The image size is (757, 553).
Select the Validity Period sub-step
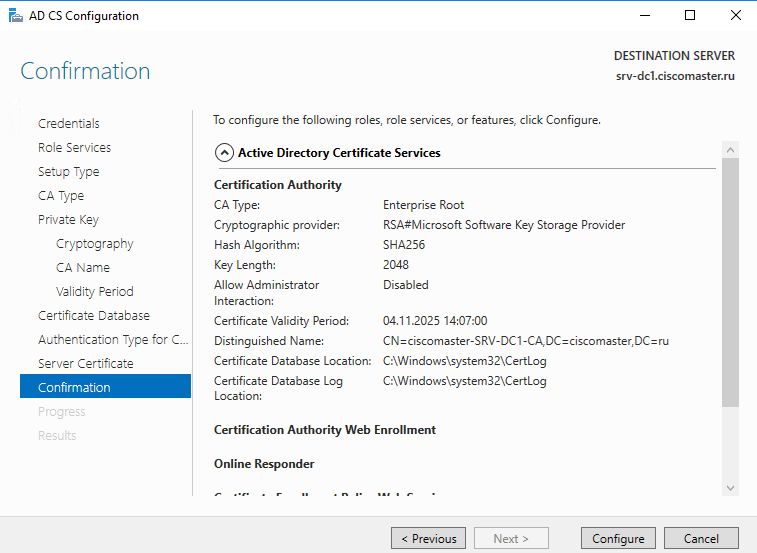pyautogui.click(x=95, y=292)
